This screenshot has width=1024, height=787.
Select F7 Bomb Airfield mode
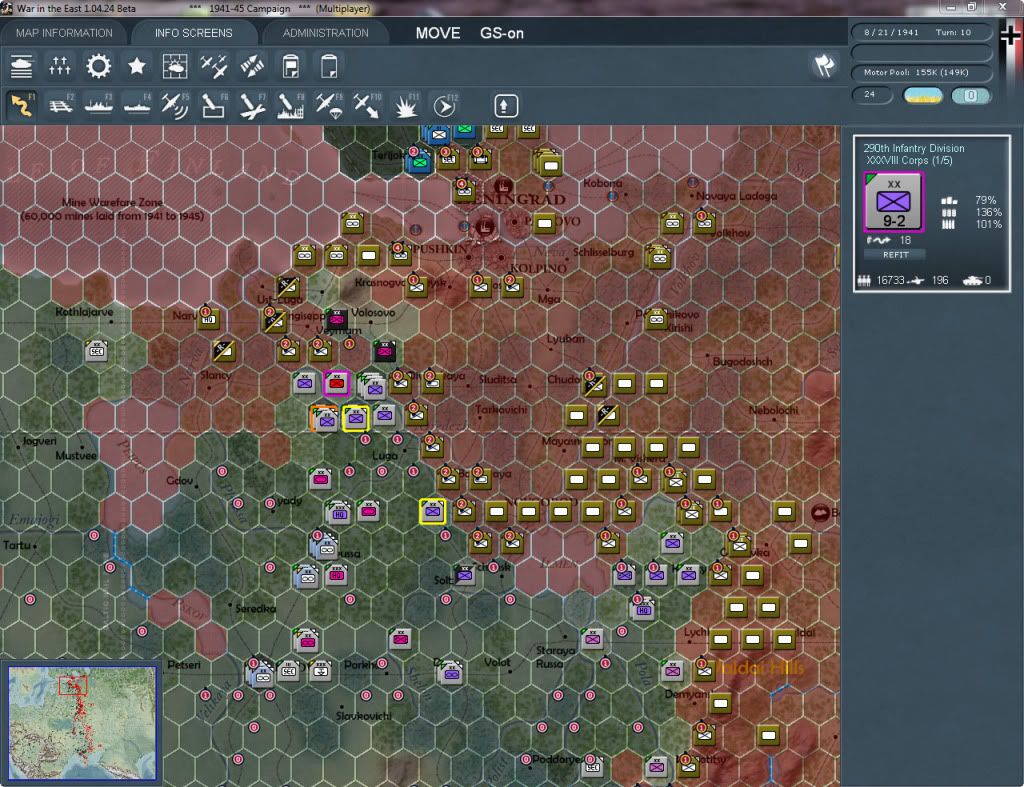click(252, 106)
